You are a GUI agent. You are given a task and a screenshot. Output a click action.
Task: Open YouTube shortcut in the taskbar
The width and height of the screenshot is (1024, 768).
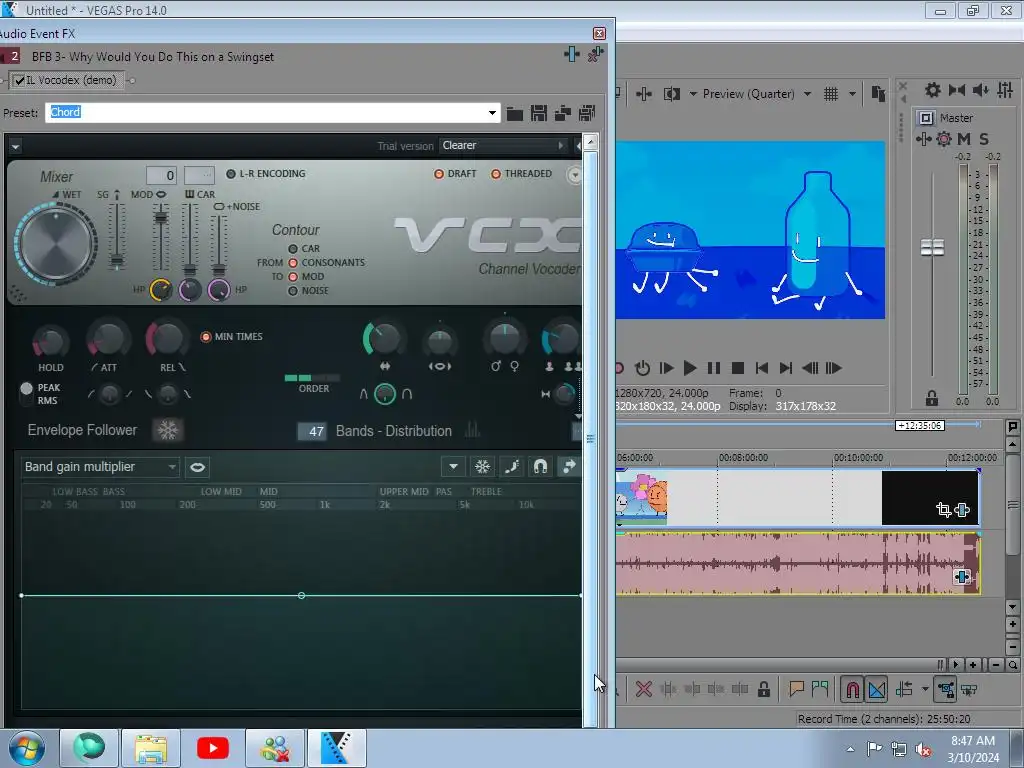(212, 748)
